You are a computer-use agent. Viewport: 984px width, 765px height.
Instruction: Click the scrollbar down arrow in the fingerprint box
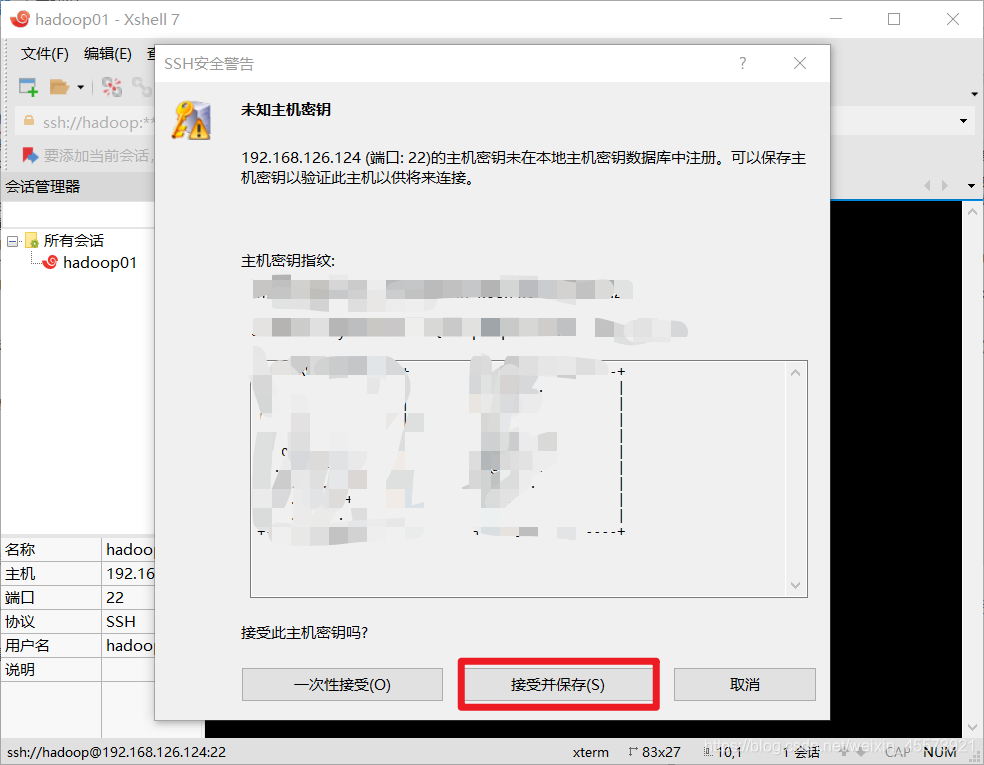795,585
